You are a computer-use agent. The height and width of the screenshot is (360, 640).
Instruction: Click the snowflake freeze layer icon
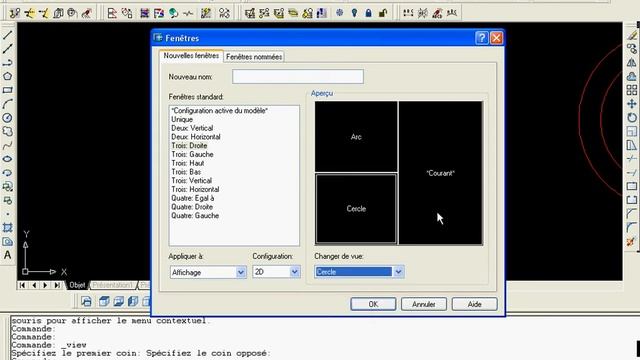[340, 13]
